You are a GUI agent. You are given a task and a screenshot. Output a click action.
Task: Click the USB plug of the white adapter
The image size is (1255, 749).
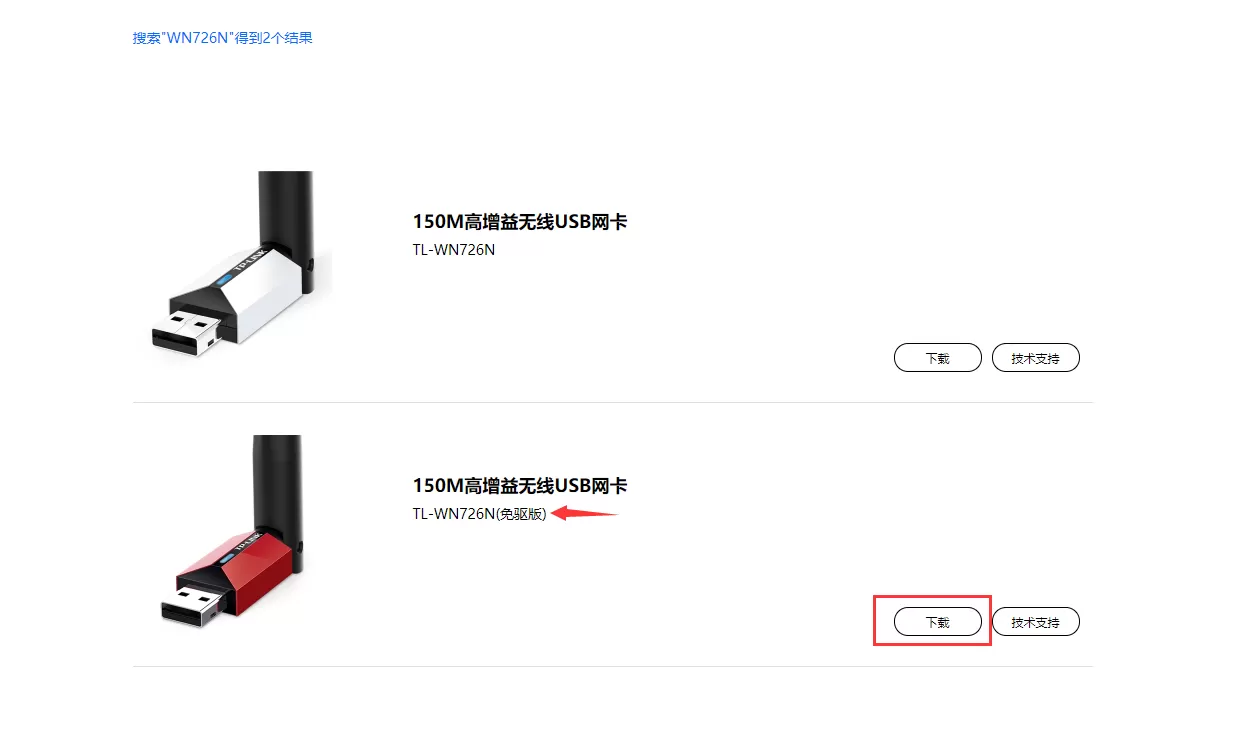click(x=190, y=334)
